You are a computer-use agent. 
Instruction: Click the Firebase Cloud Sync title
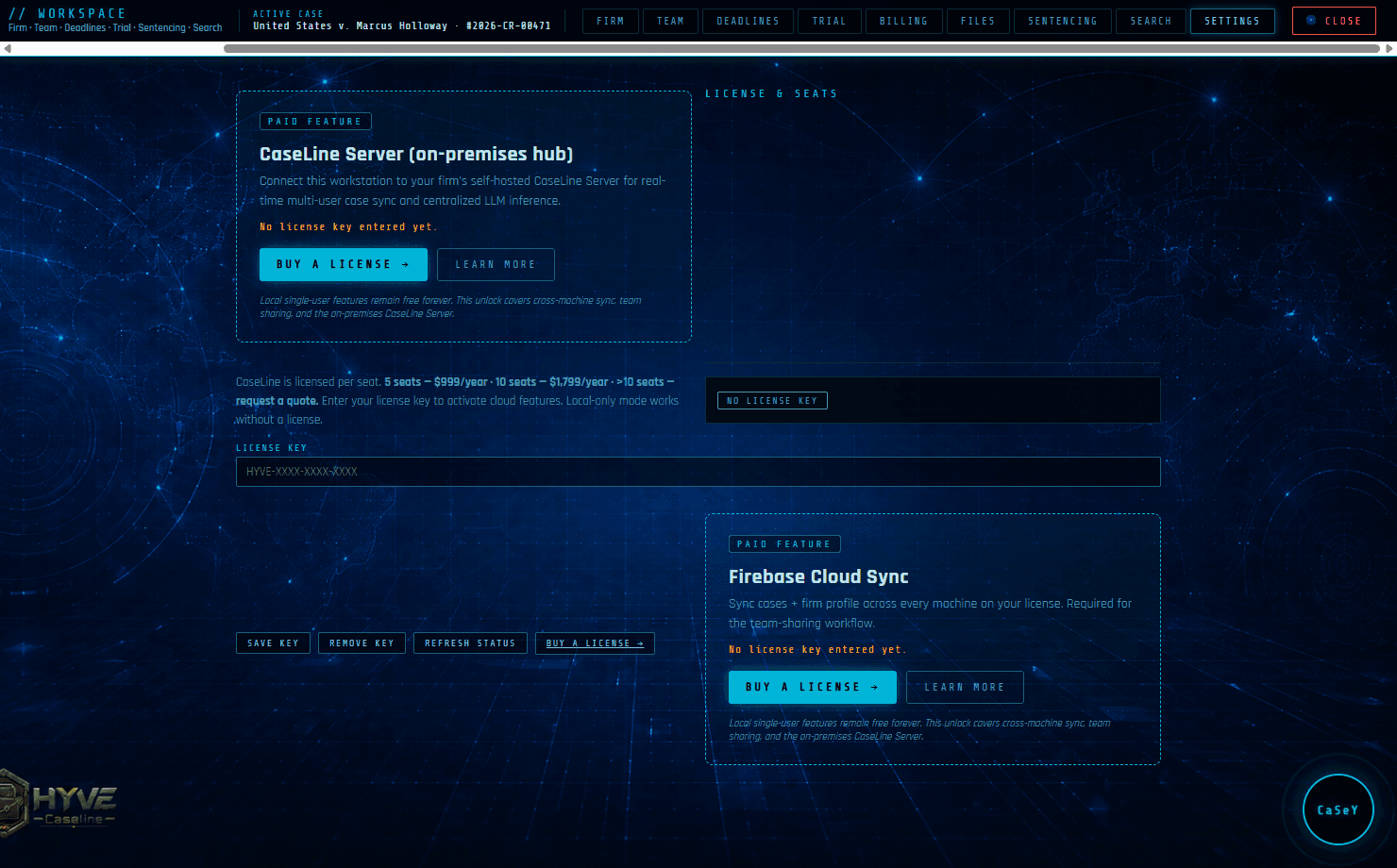tap(818, 576)
